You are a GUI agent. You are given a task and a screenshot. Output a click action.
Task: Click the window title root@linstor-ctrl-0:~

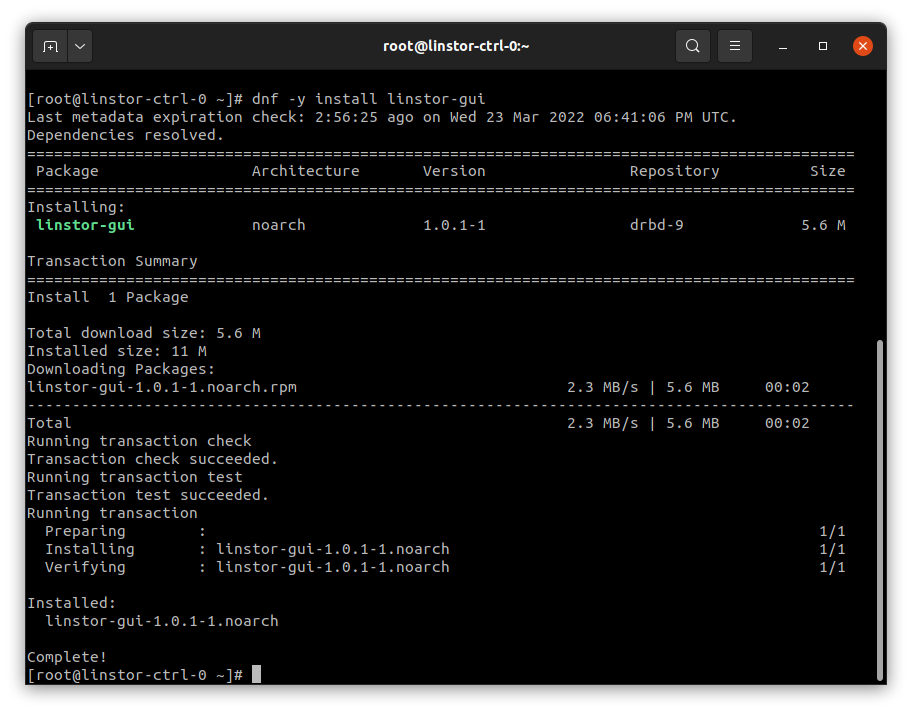point(456,46)
